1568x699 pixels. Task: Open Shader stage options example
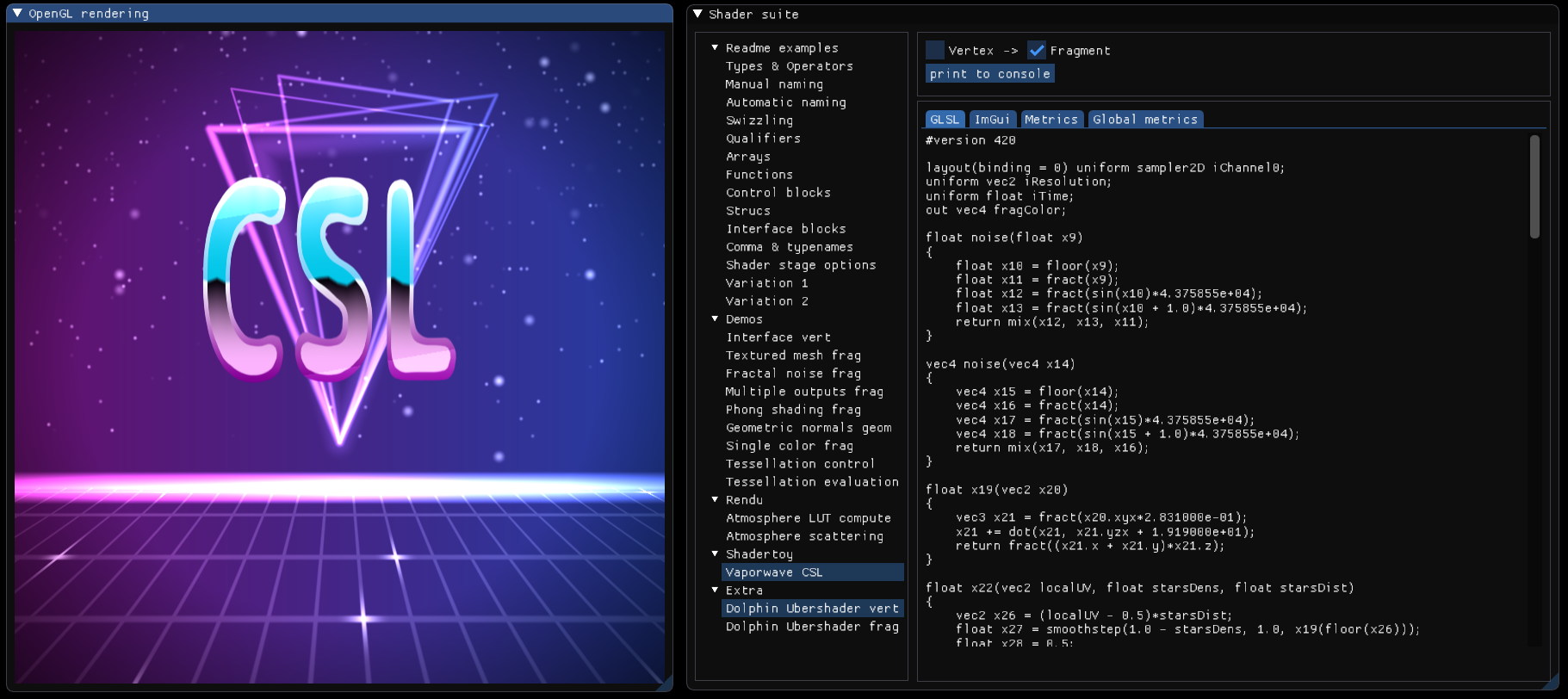point(801,265)
